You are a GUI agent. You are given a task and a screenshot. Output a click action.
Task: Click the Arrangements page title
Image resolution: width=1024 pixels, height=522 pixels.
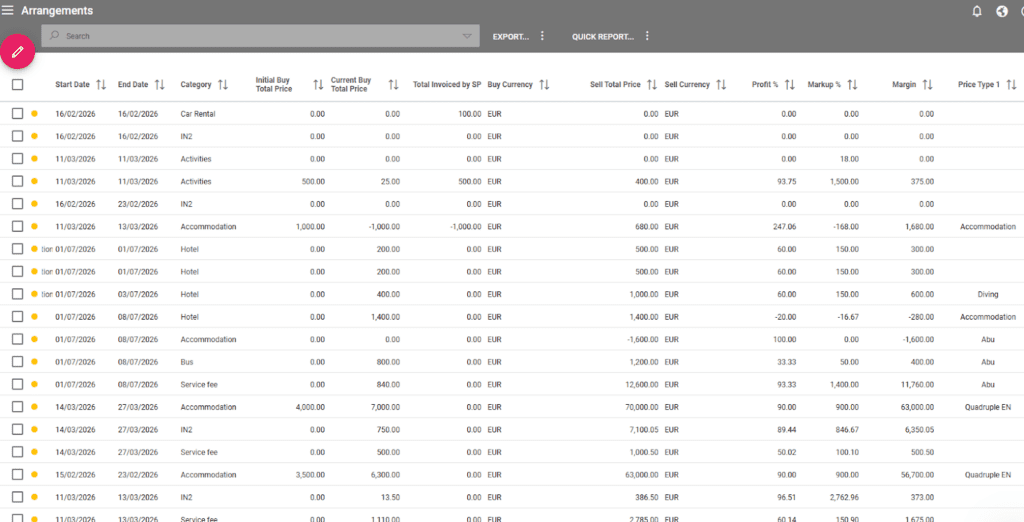(57, 11)
